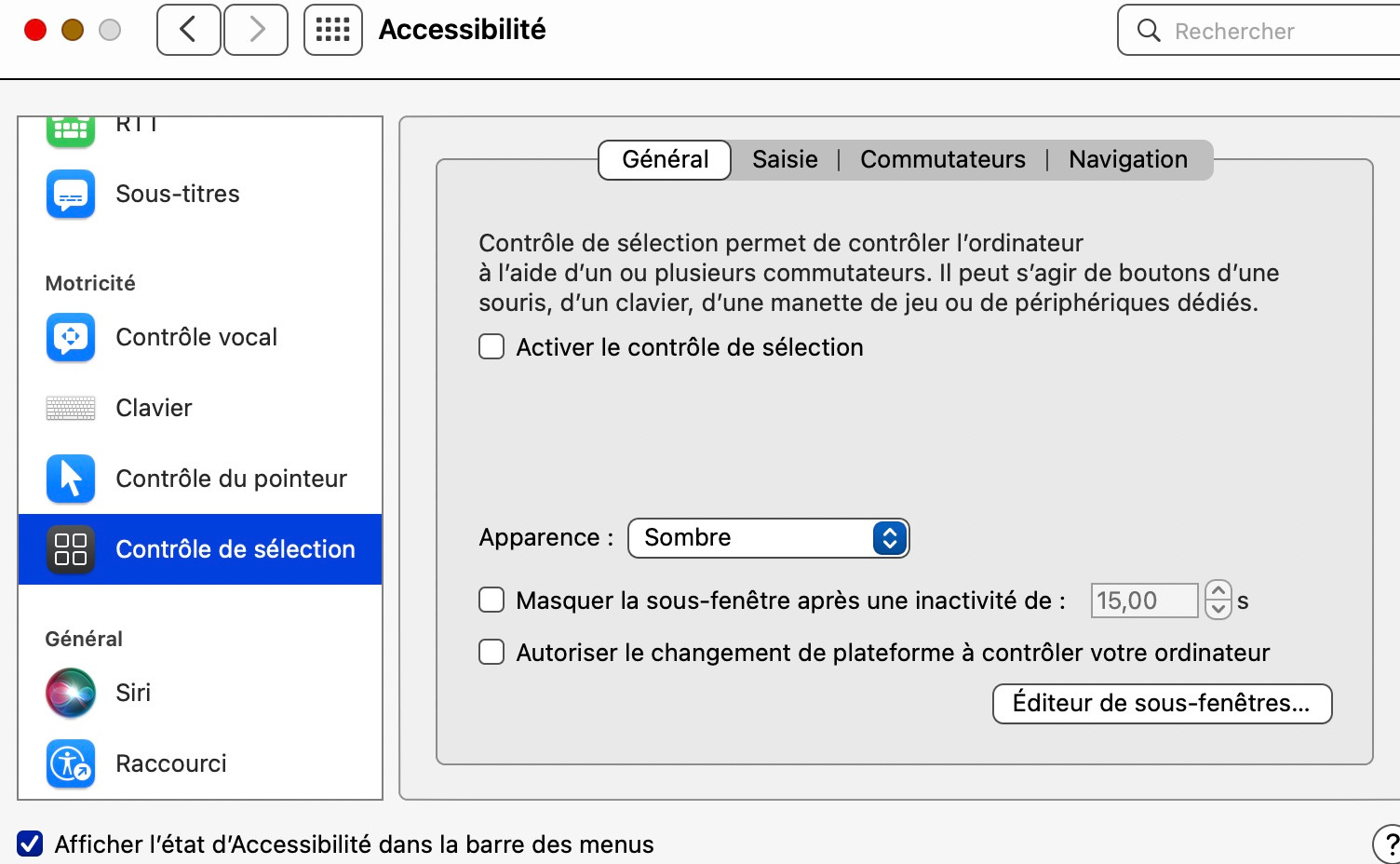The height and width of the screenshot is (864, 1400).
Task: Click Éditeur de sous-fenêtres button
Action: pos(1162,703)
